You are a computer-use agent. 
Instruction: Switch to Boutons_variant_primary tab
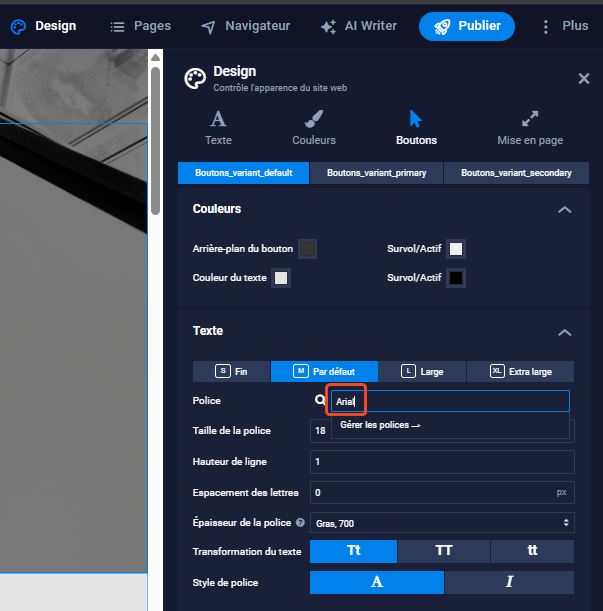coord(376,173)
